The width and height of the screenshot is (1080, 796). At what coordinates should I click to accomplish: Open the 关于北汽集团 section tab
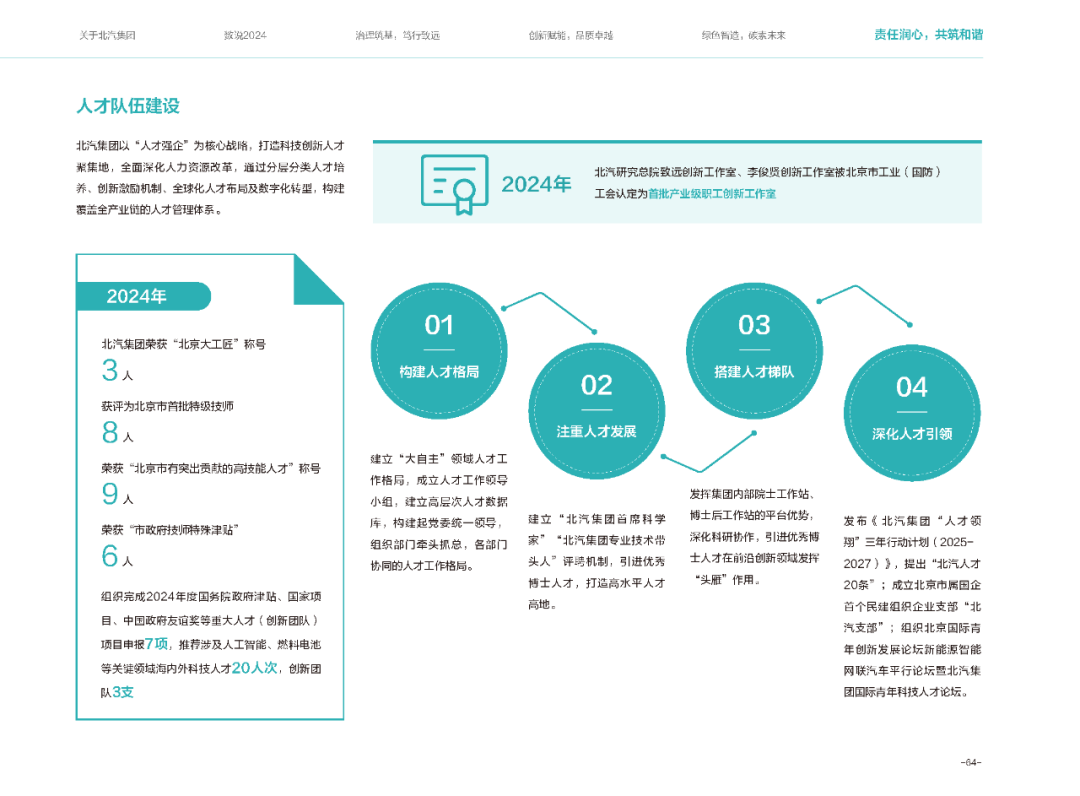tap(107, 35)
